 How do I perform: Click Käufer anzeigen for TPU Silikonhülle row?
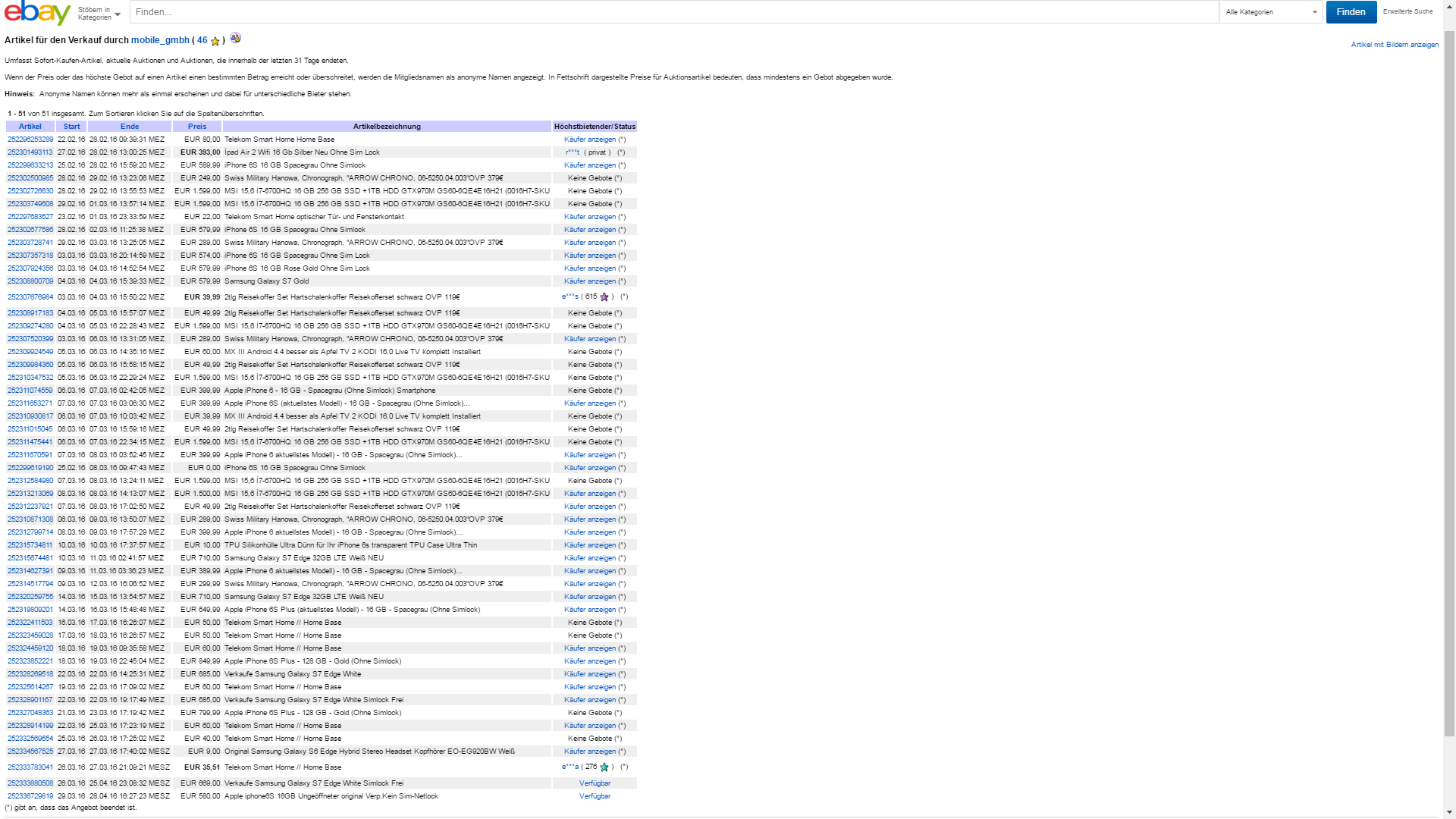click(590, 545)
